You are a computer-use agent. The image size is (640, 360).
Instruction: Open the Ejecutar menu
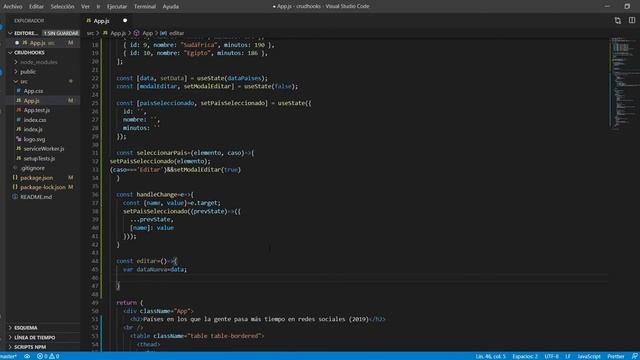click(x=117, y=7)
